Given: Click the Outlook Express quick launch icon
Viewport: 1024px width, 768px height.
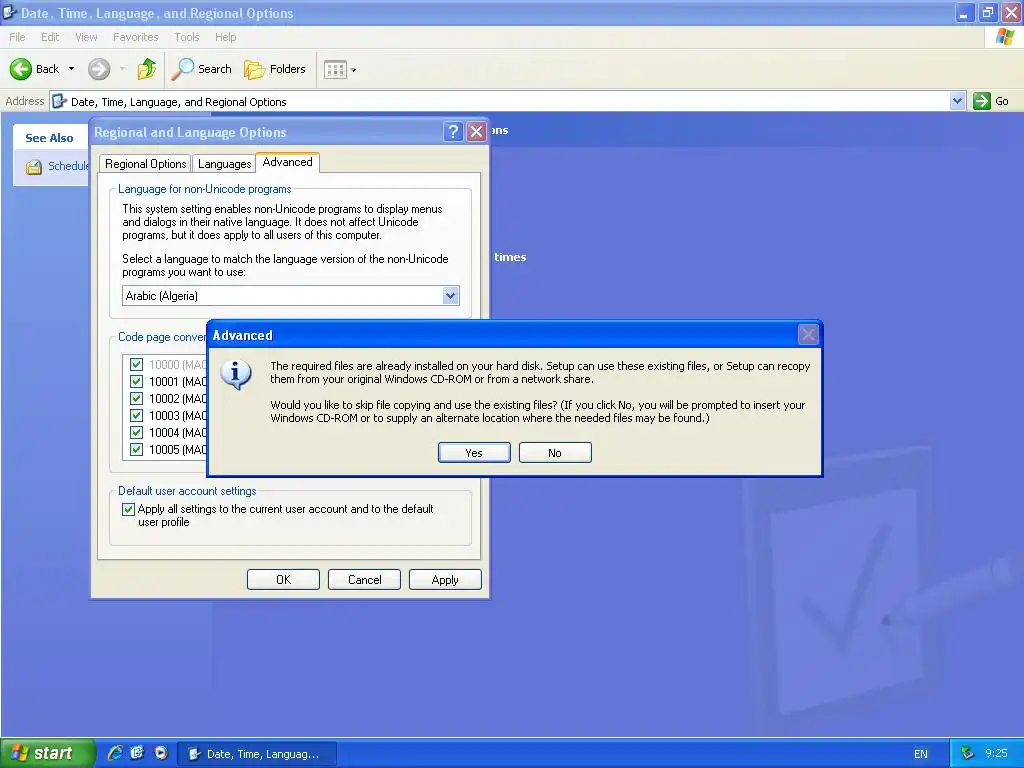Looking at the screenshot, I should pyautogui.click(x=137, y=753).
